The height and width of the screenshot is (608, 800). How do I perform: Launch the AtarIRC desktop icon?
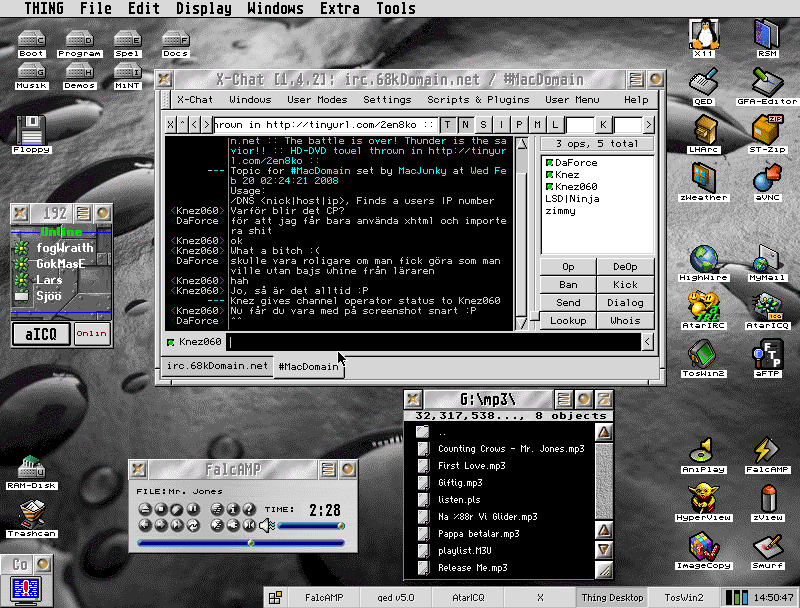pyautogui.click(x=704, y=309)
